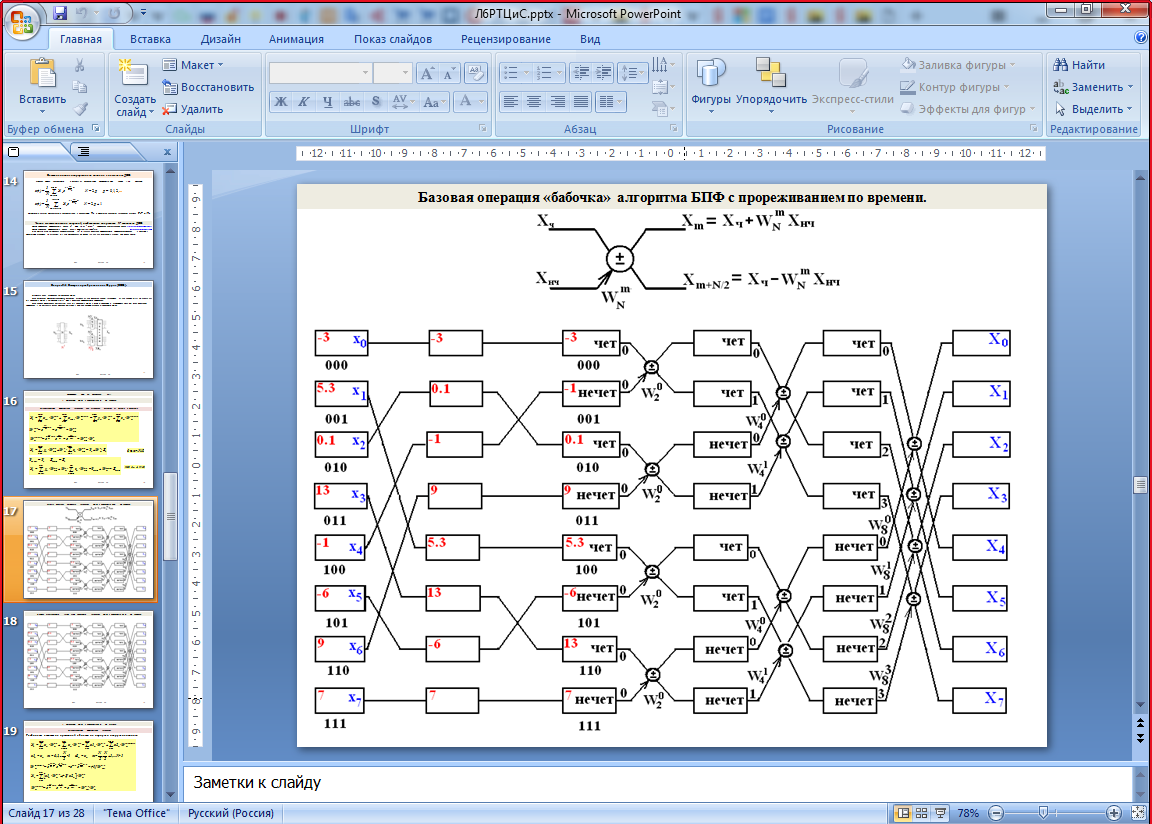
Task: Click the zoom slider in status bar
Action: (1043, 813)
